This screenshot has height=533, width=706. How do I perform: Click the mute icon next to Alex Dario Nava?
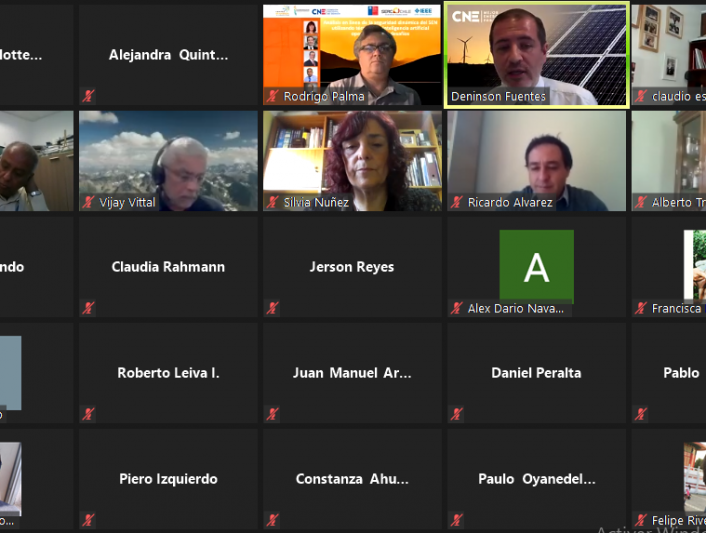click(457, 308)
